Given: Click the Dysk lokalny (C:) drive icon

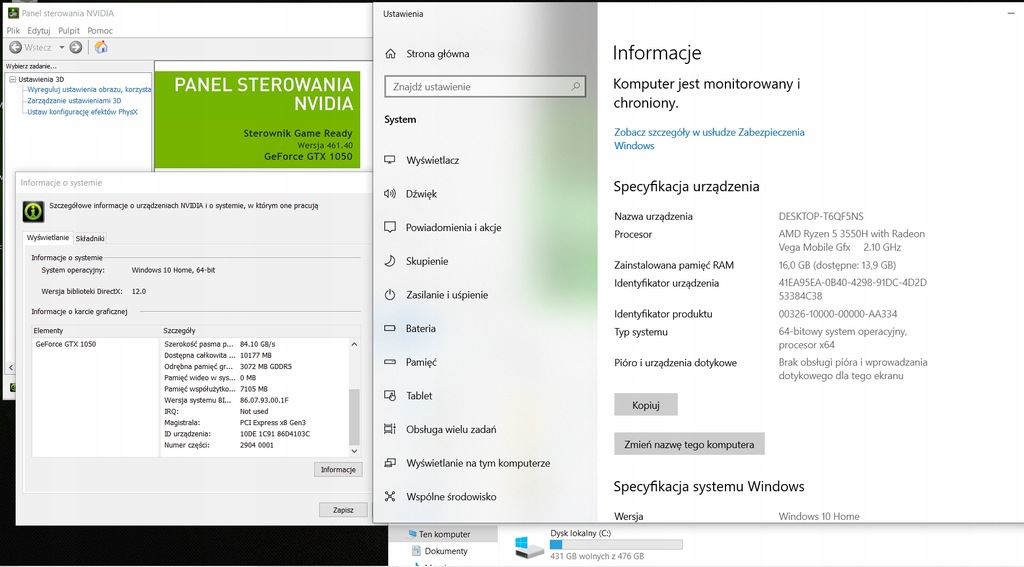Looking at the screenshot, I should [x=528, y=547].
